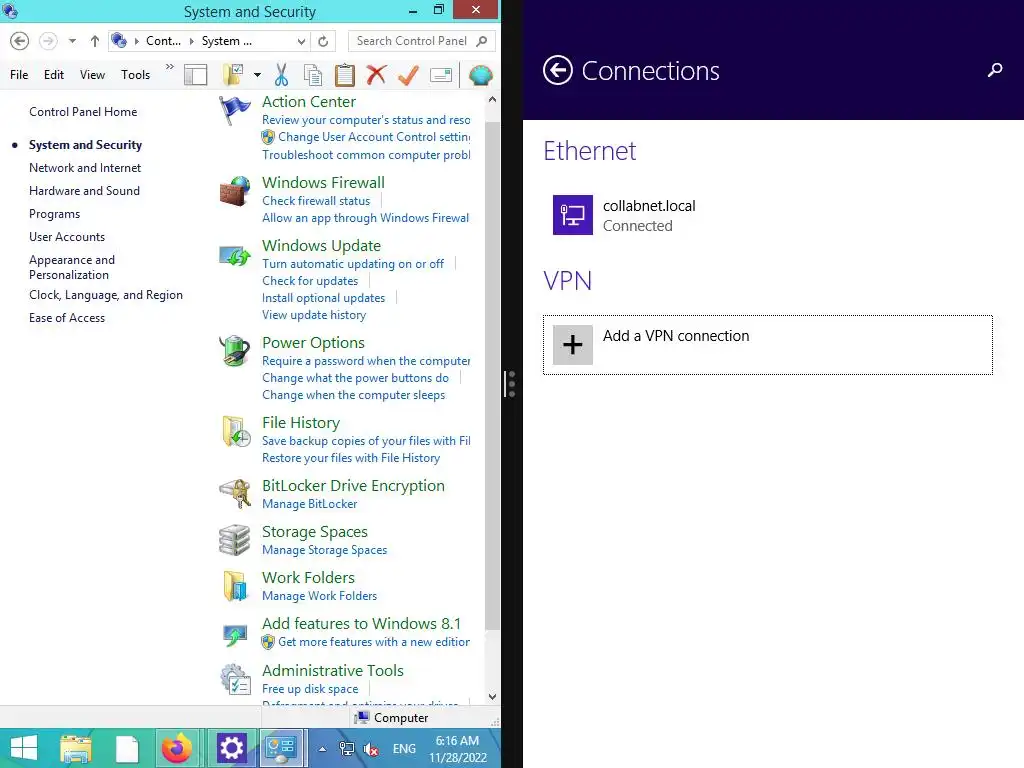The image size is (1024, 768).
Task: Click the search icon in Connections
Action: 995,70
